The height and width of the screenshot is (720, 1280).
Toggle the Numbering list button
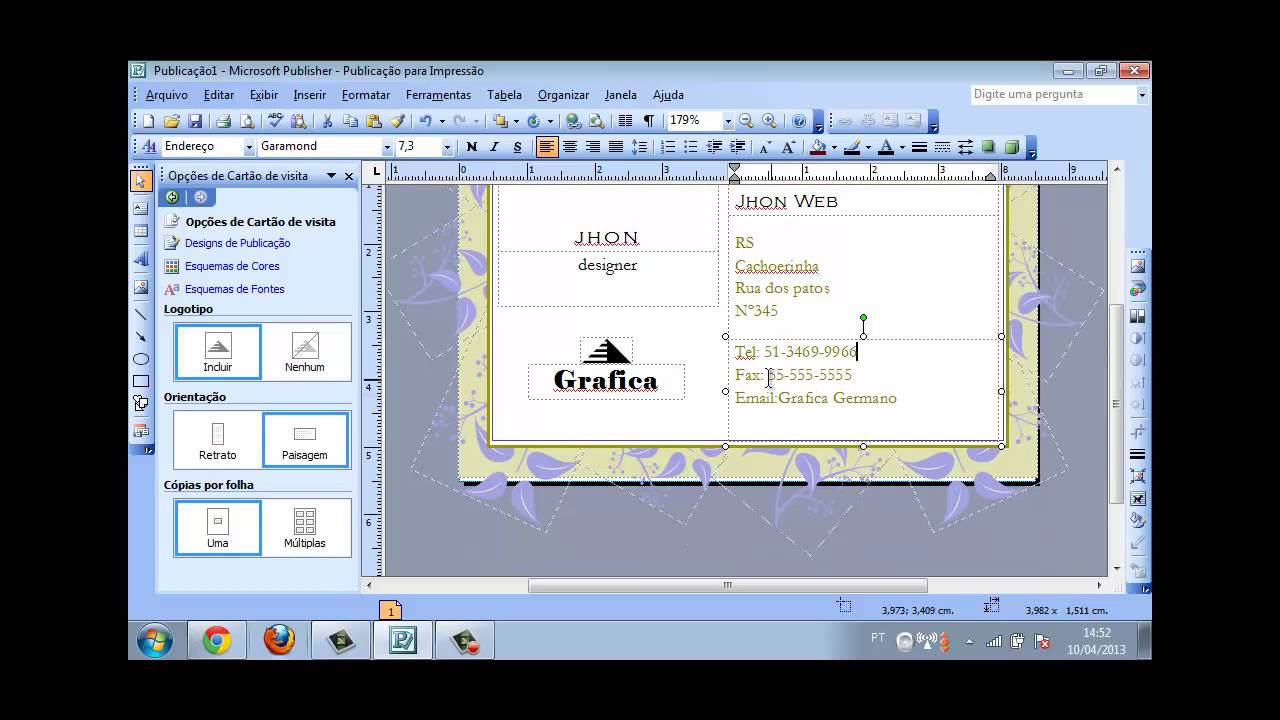coord(667,147)
